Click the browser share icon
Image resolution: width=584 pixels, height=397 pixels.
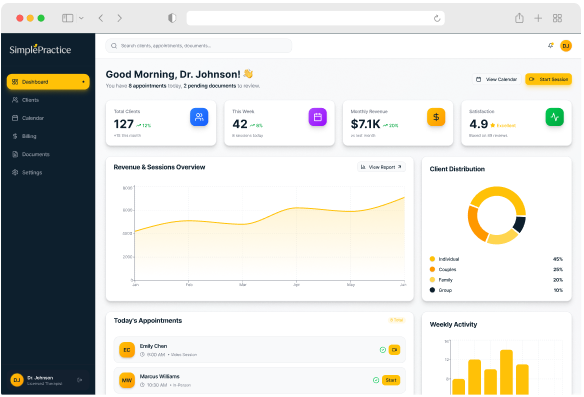tap(519, 18)
